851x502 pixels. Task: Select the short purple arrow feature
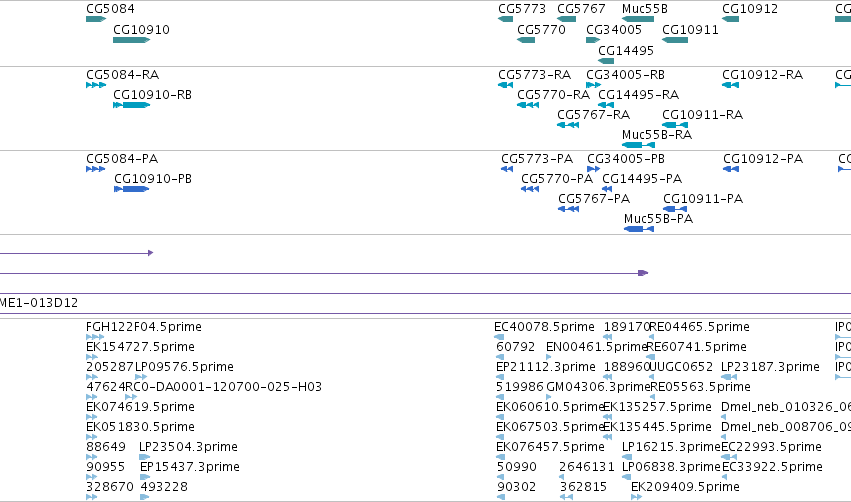click(76, 253)
